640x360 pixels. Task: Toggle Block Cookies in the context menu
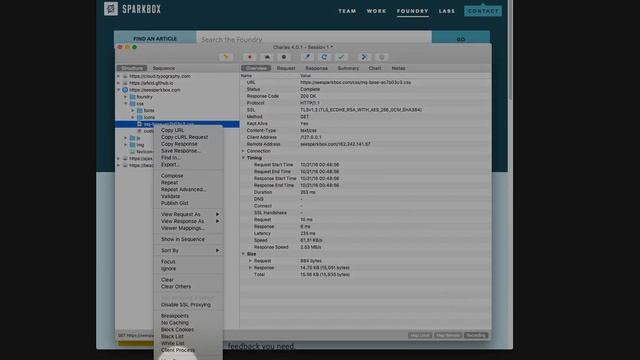coord(178,329)
